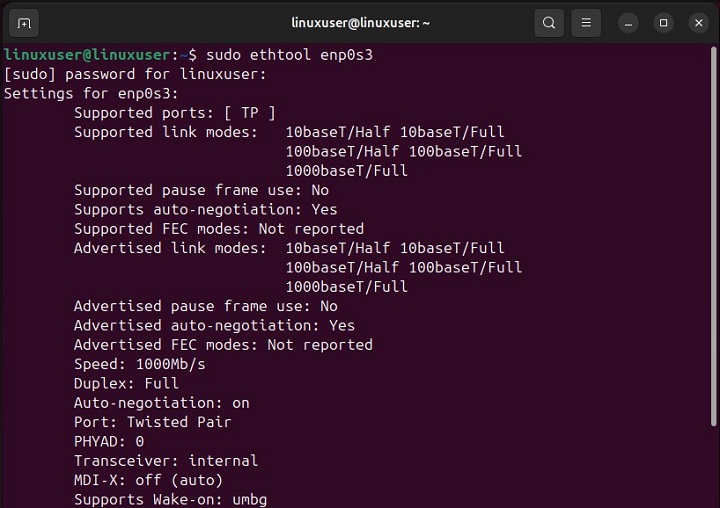Open the terminal hamburger menu
The height and width of the screenshot is (508, 720).
click(588, 22)
